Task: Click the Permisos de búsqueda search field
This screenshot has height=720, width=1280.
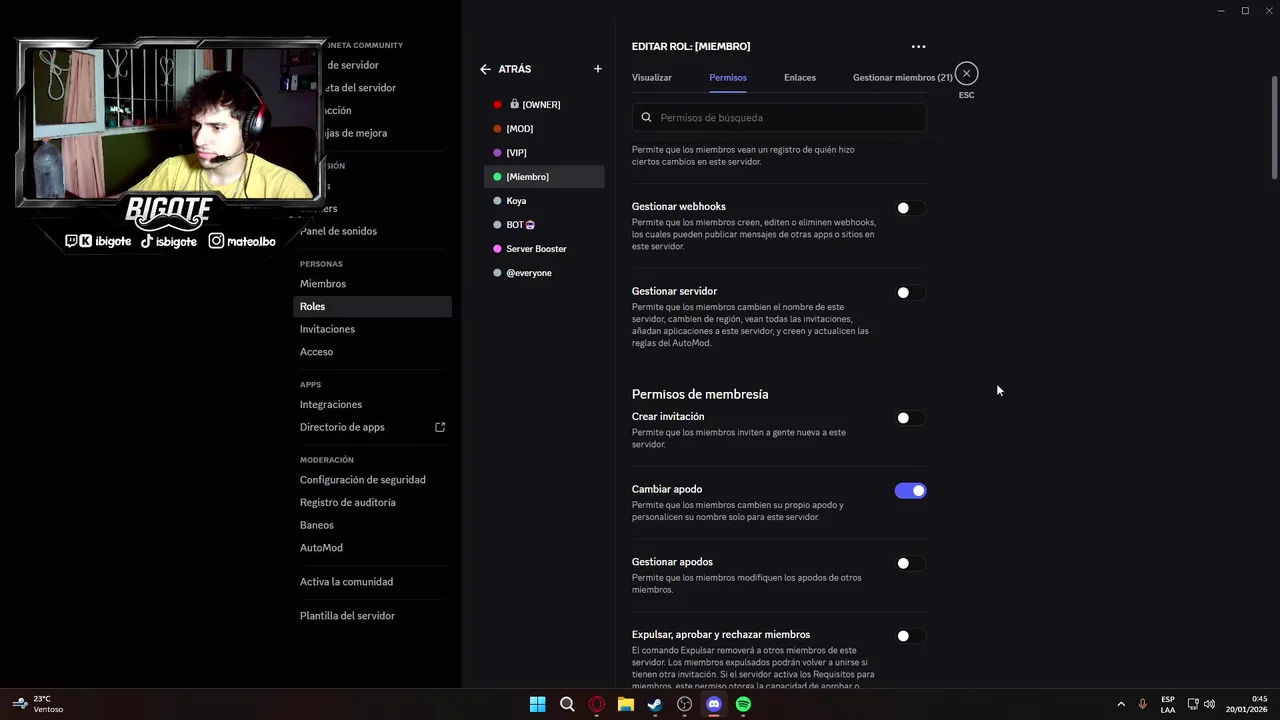Action: (779, 118)
